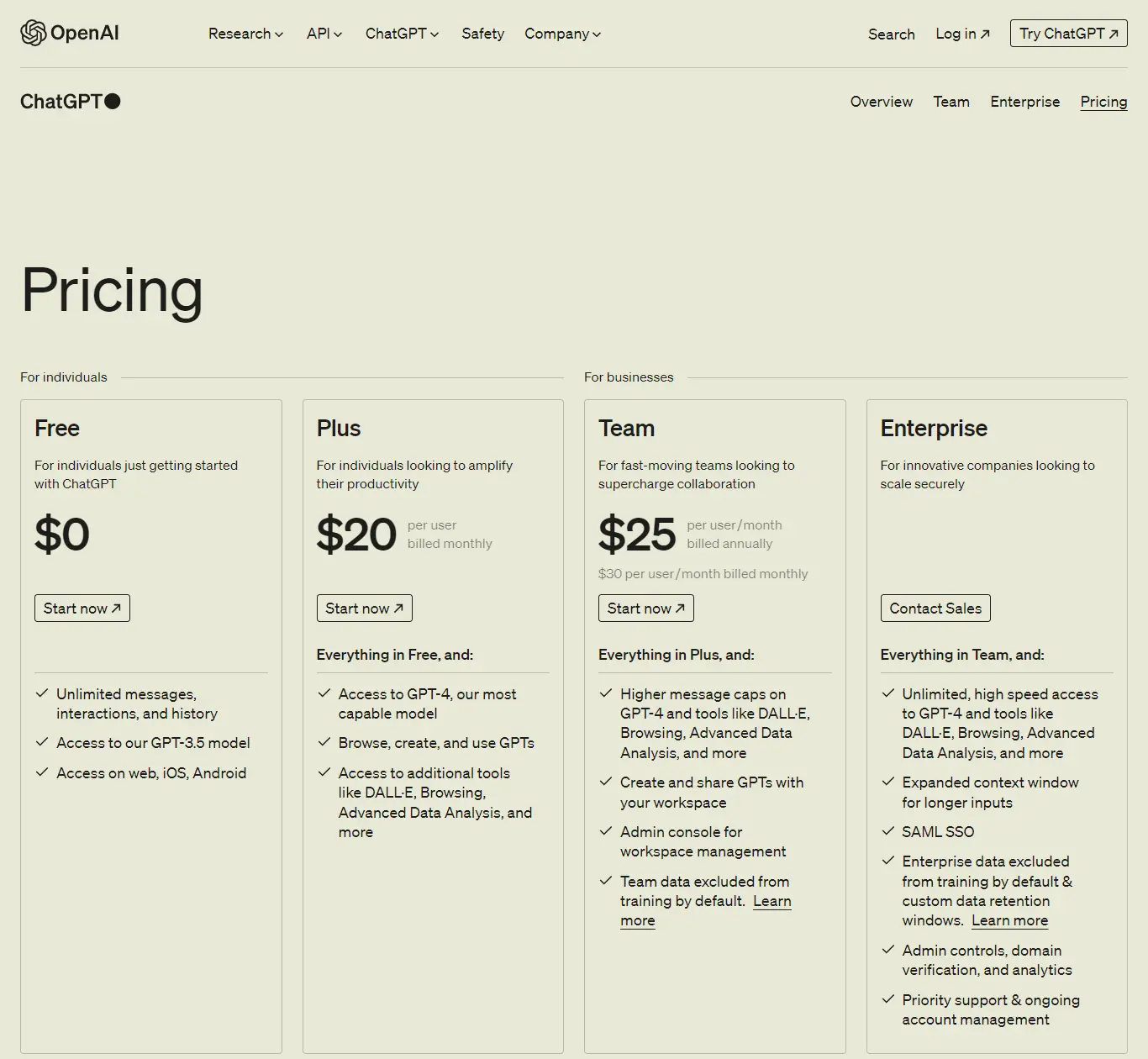Click the ChatGPT section heading

click(71, 102)
